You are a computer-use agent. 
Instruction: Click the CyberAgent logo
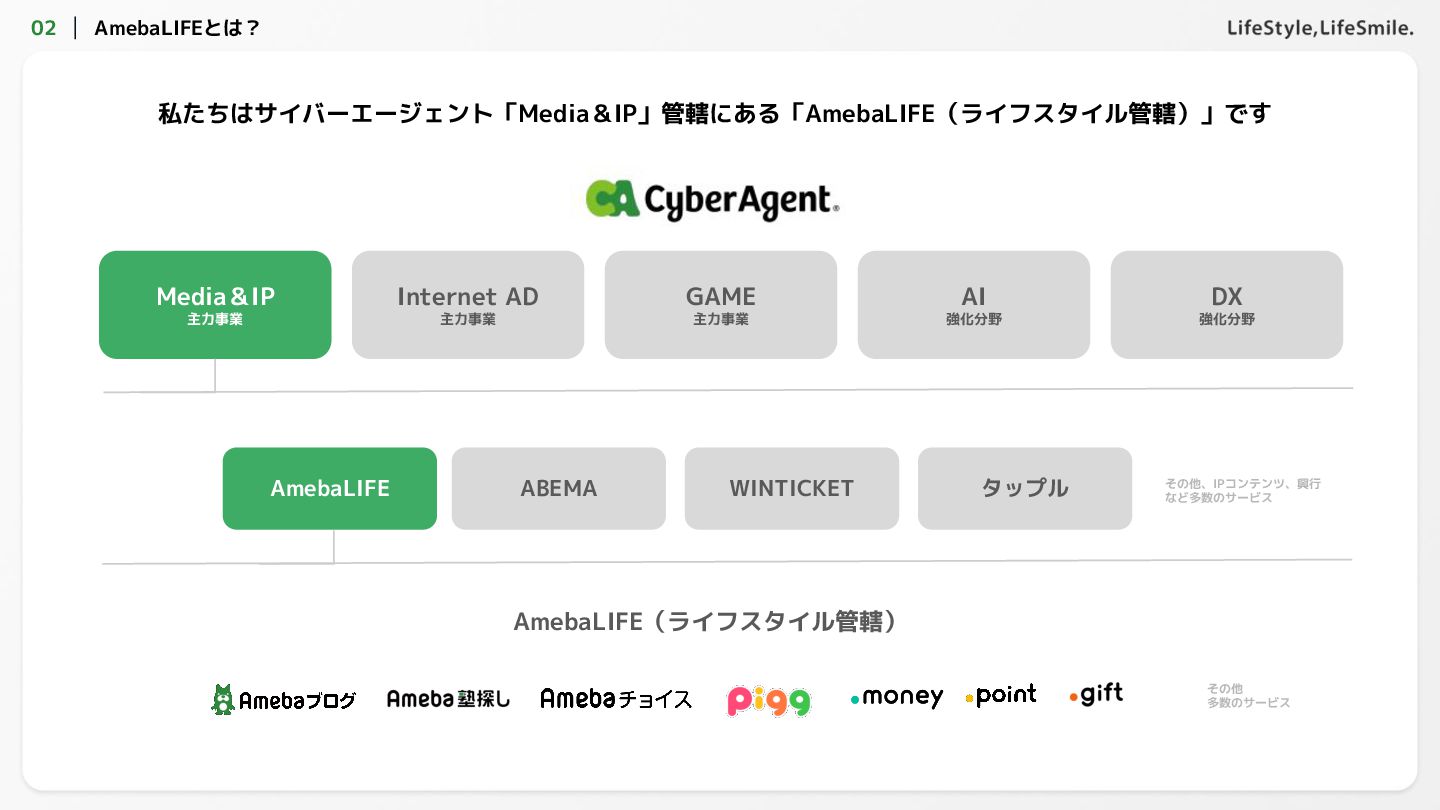click(x=712, y=200)
